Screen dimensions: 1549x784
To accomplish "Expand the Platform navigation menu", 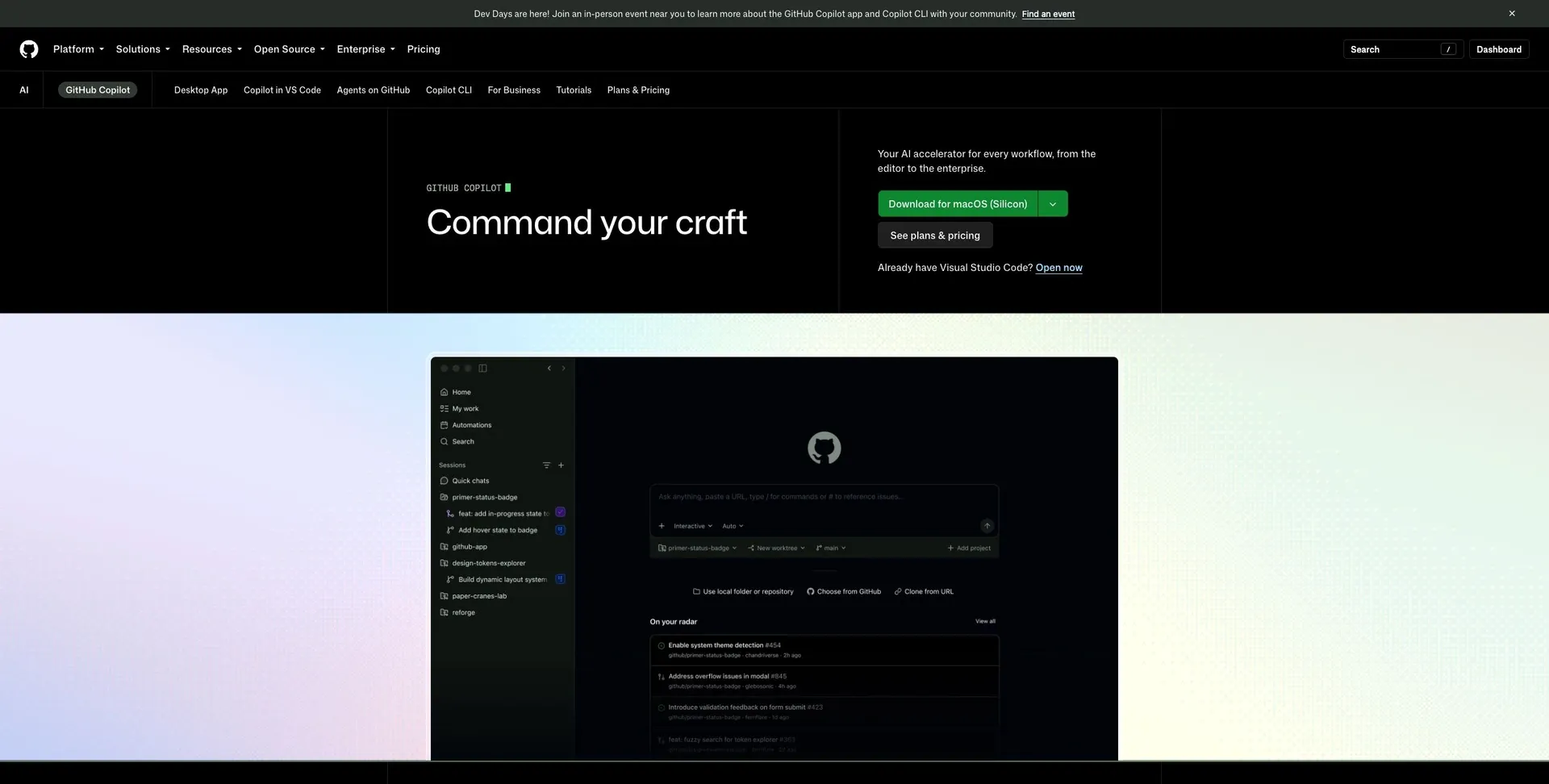I will pyautogui.click(x=78, y=49).
